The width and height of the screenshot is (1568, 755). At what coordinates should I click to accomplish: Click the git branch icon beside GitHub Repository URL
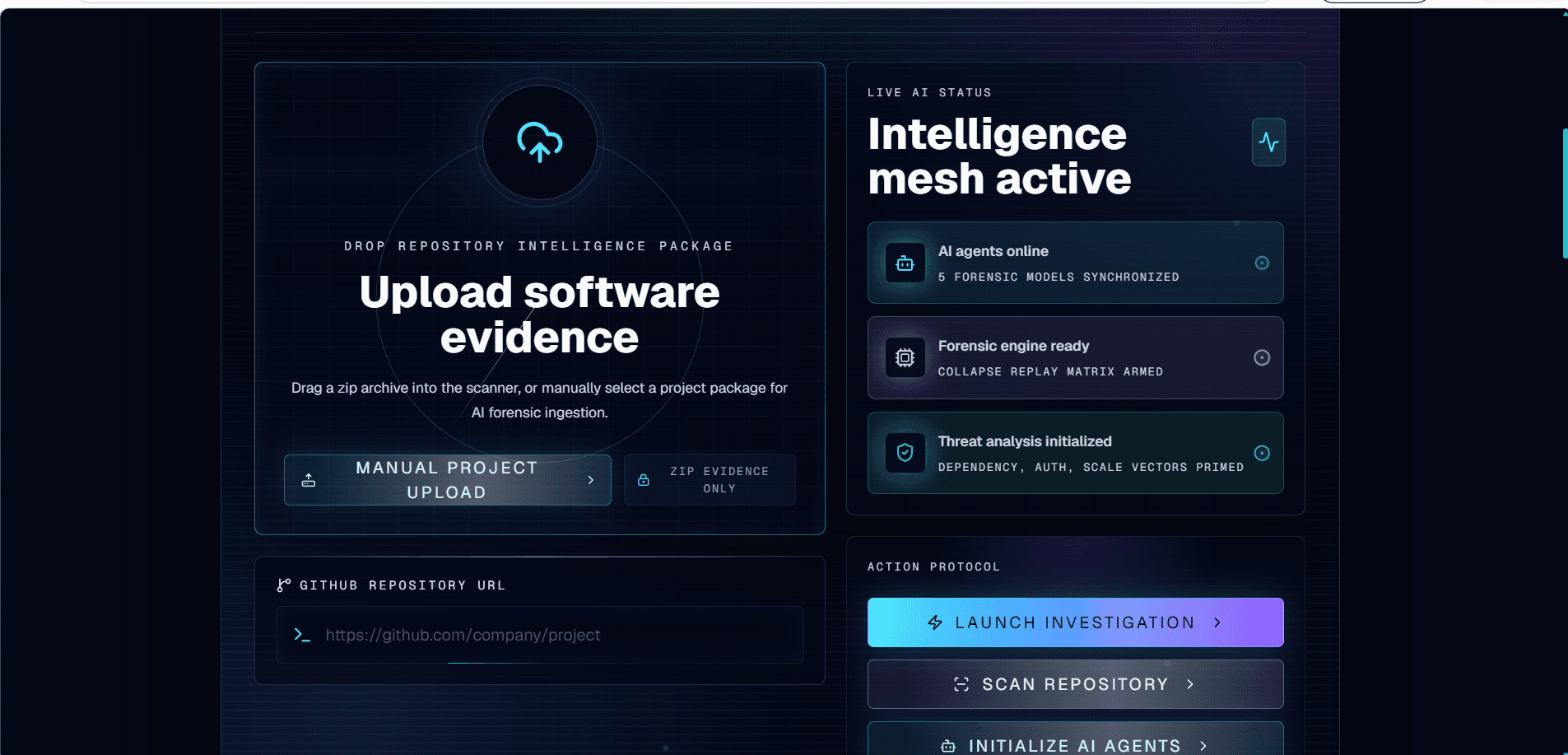(x=284, y=585)
